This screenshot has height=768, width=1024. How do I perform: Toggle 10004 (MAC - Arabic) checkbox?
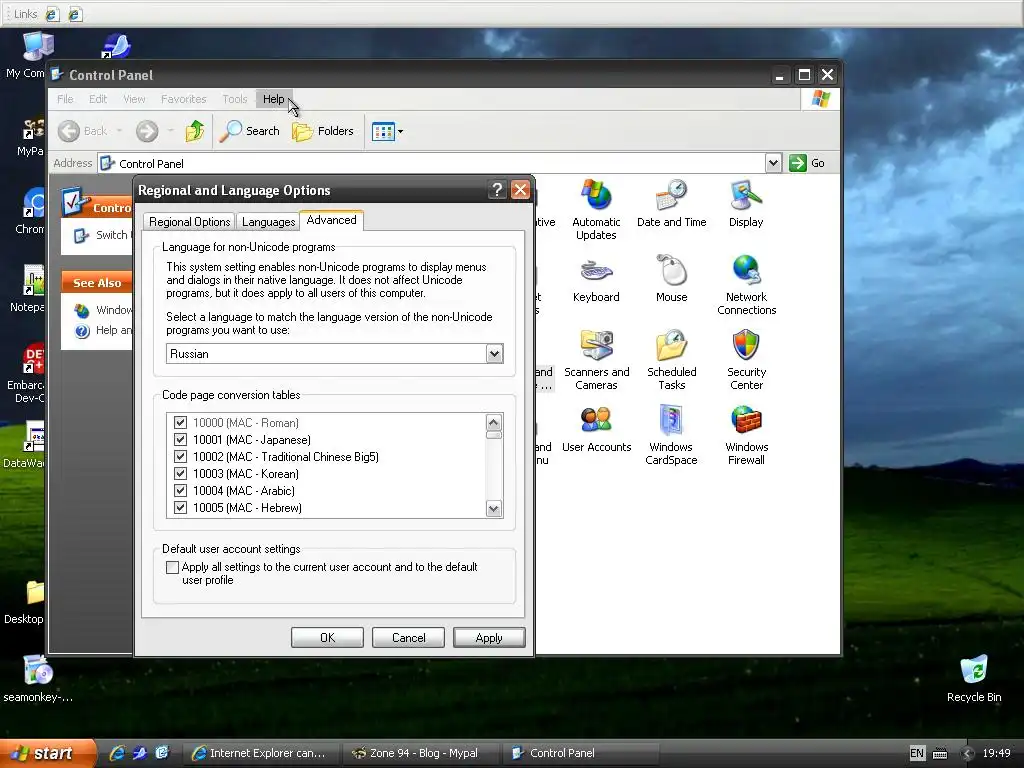[x=180, y=490]
